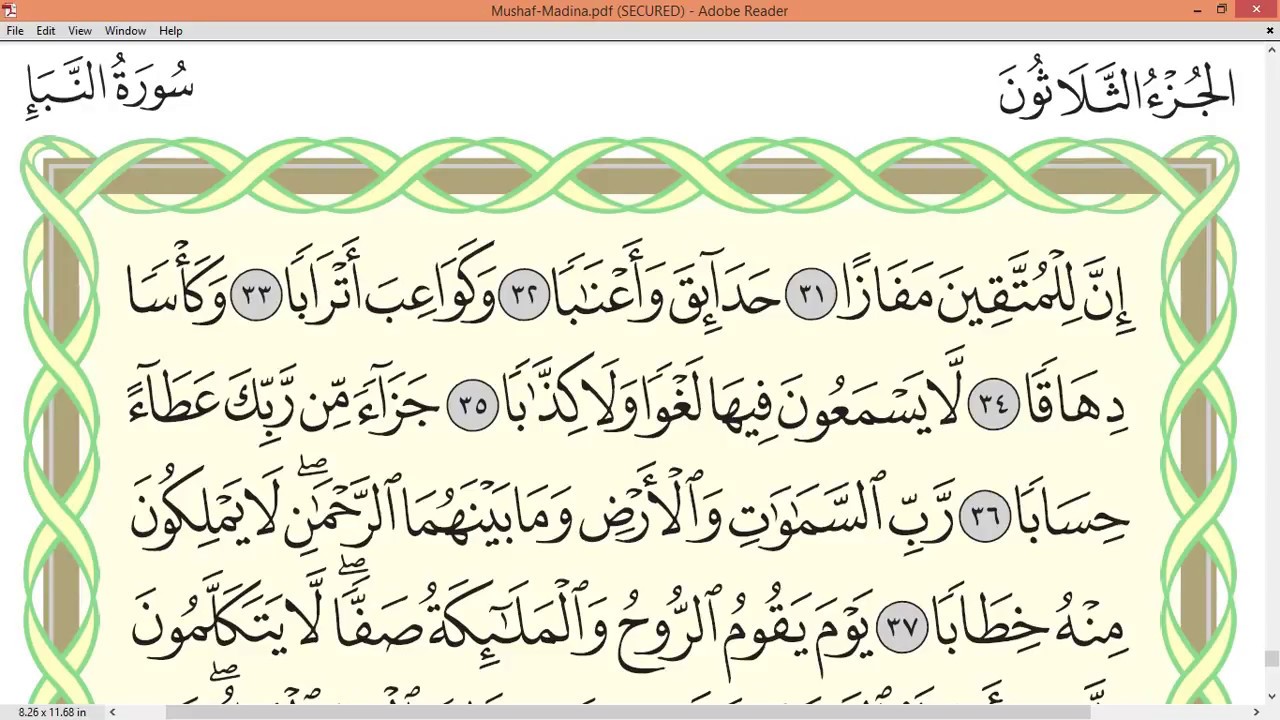Screen dimensions: 1280x720
Task: Click verse marker ٣٢ in the first line
Action: [524, 294]
